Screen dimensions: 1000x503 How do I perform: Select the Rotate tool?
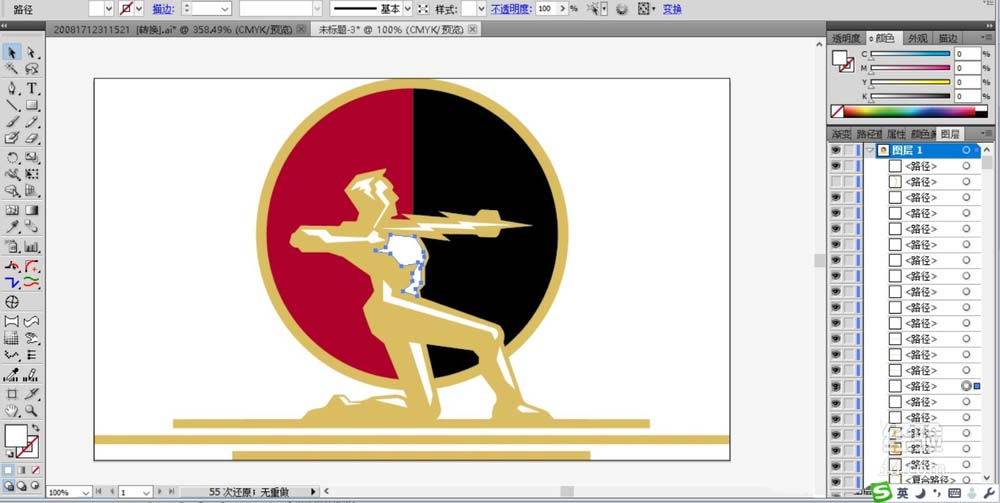[11, 157]
